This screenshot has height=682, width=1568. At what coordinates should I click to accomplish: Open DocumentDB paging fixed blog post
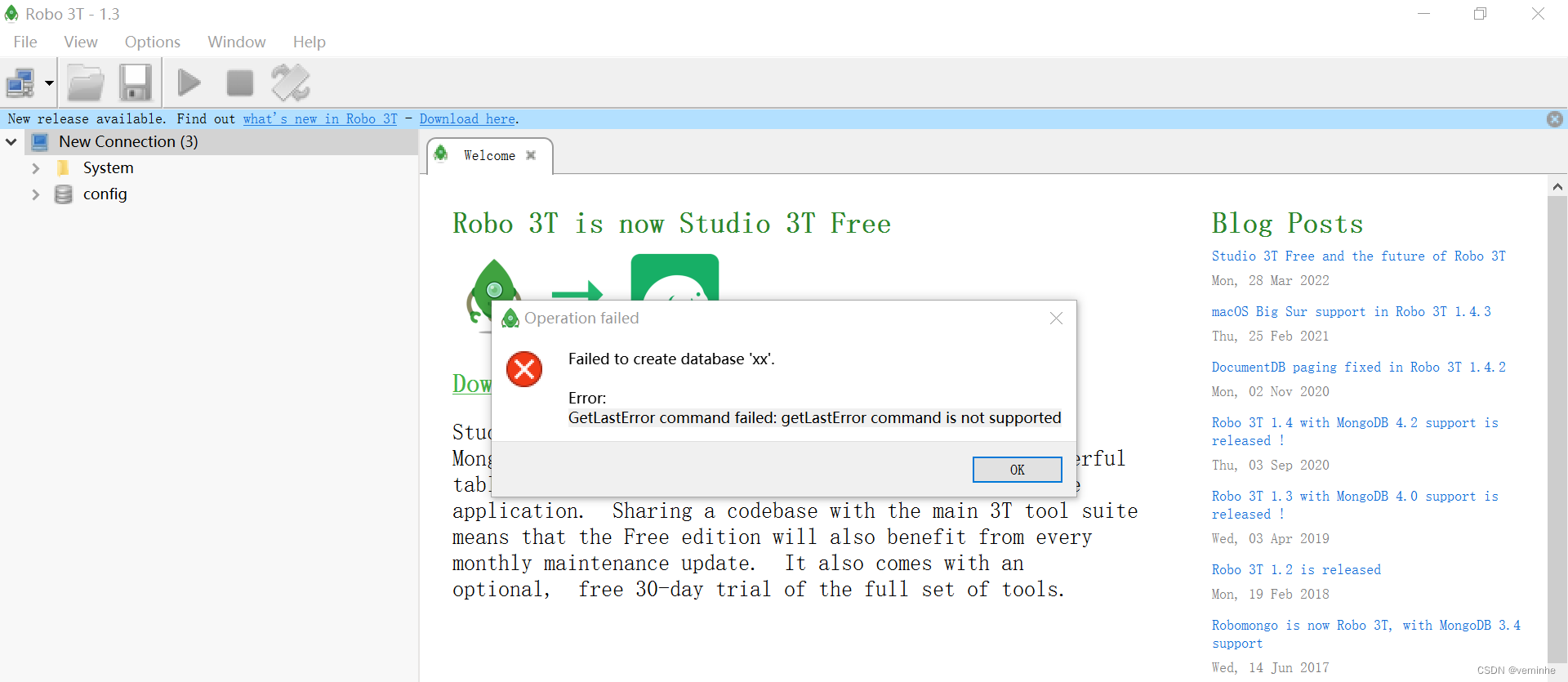point(1358,368)
